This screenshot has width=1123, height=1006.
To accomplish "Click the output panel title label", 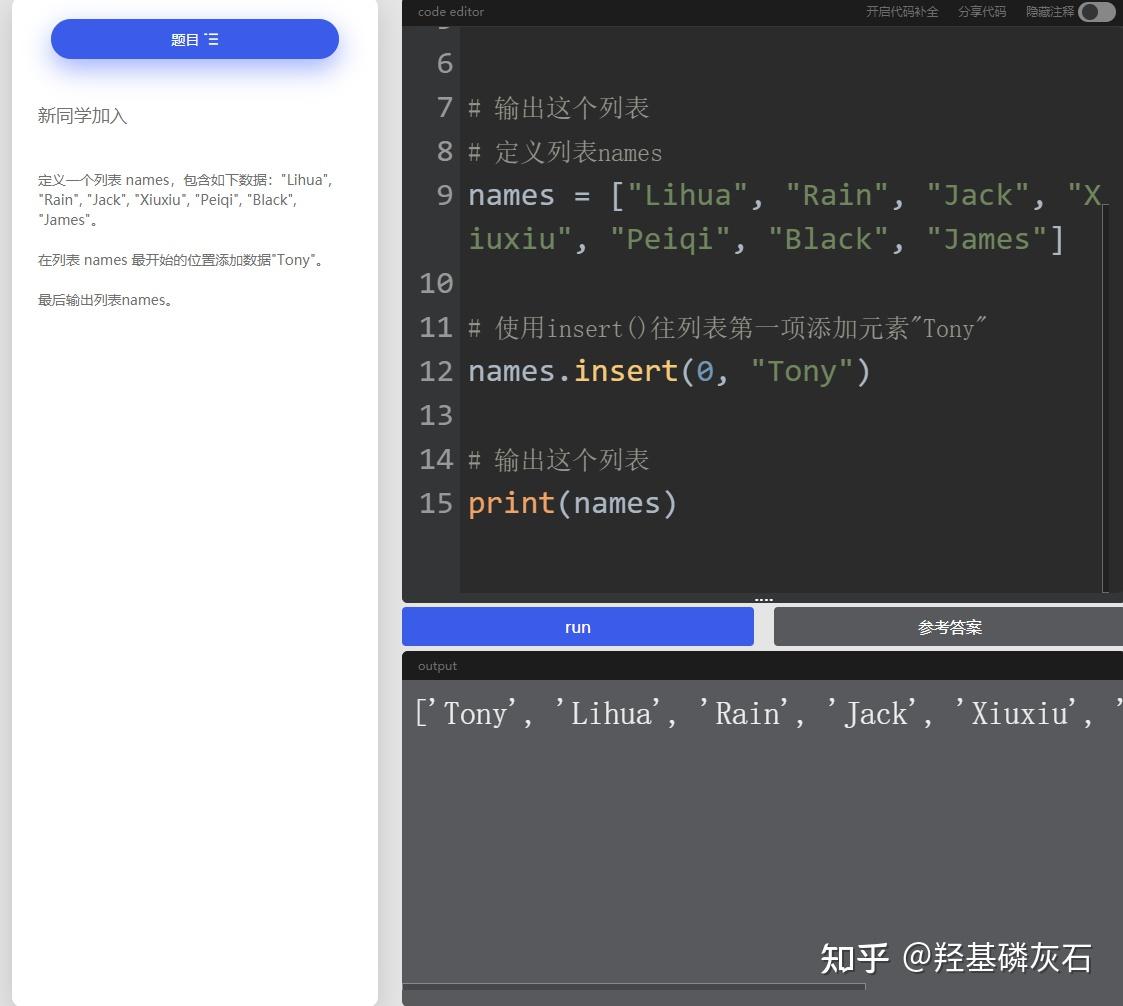I will click(x=437, y=666).
